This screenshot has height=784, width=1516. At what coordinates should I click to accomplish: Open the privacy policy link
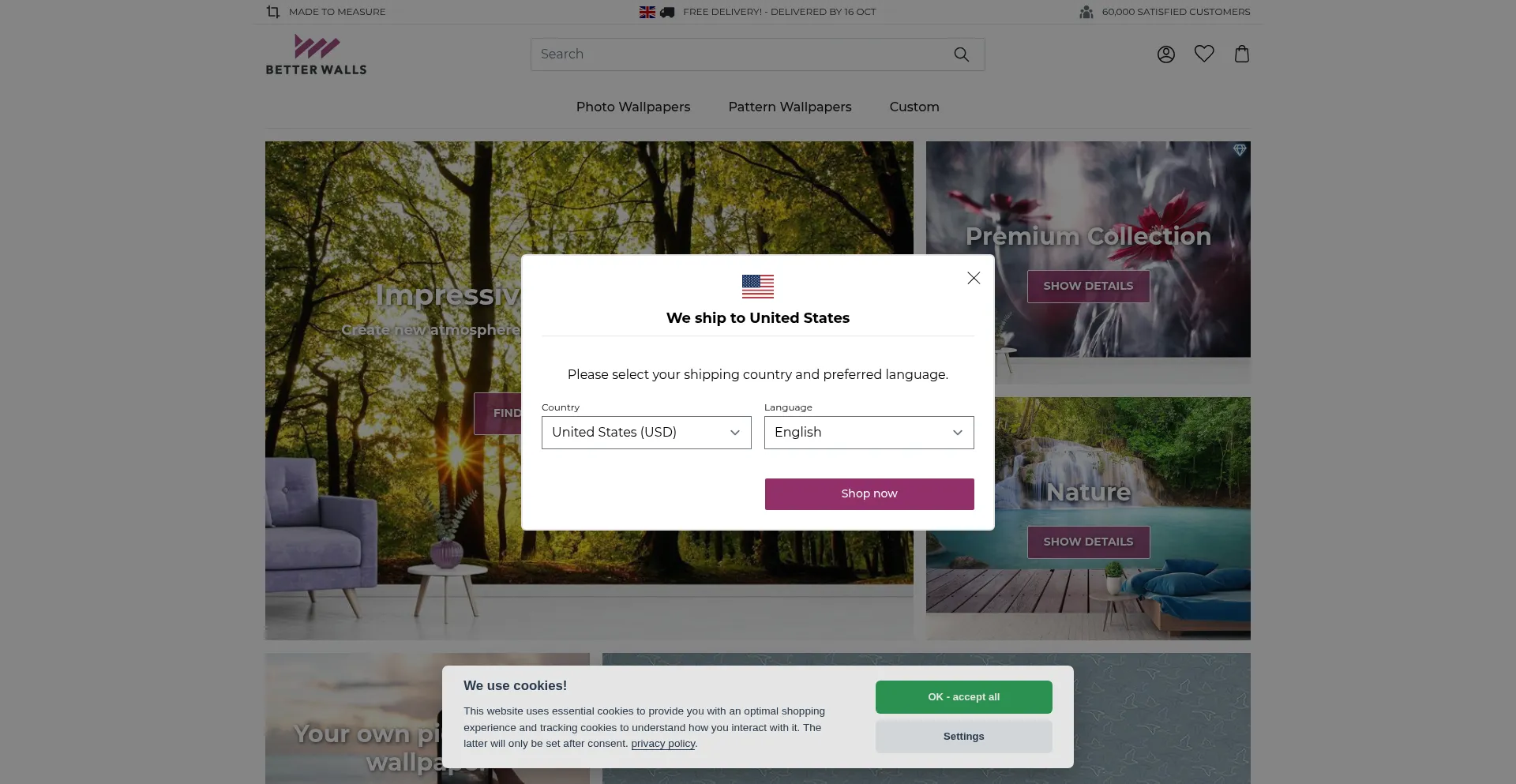[663, 744]
